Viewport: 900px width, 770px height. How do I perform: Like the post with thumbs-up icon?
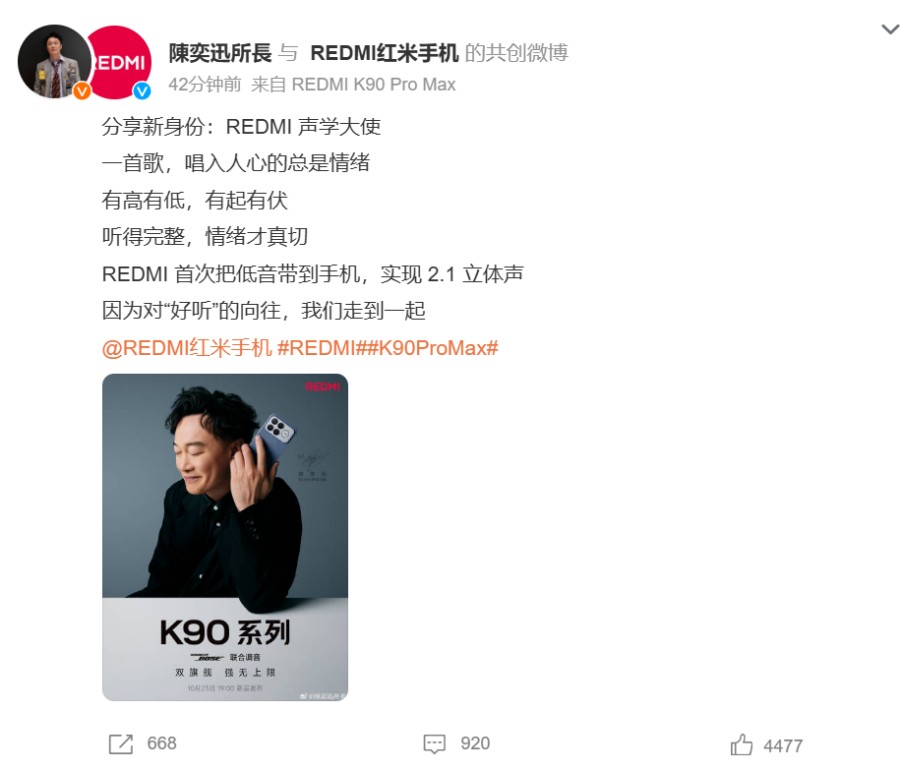pyautogui.click(x=741, y=745)
